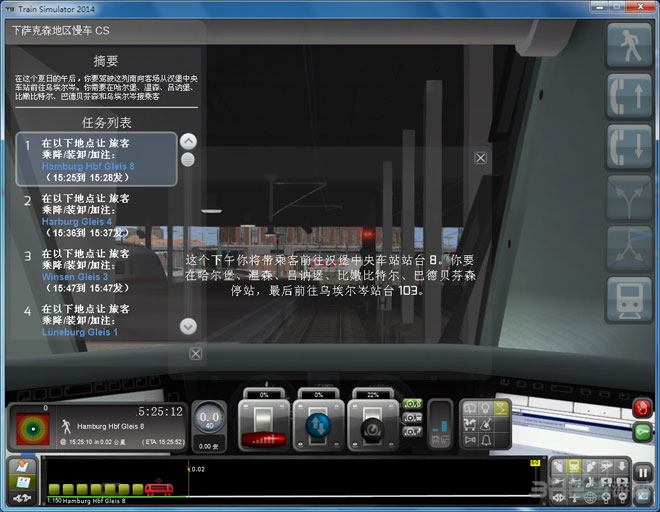660x512 pixels.
Task: Click airplane free-camera icon in camera grid
Action: tap(575, 498)
